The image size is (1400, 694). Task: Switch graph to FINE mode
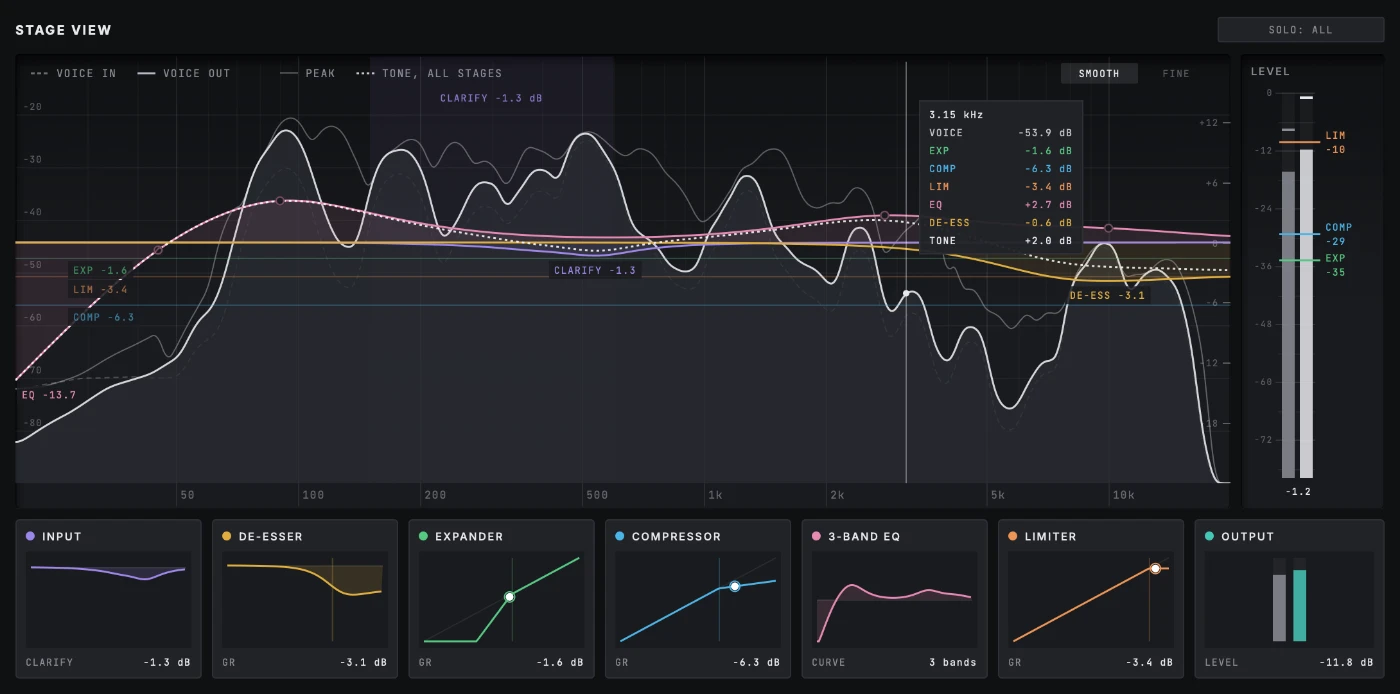[x=1176, y=73]
